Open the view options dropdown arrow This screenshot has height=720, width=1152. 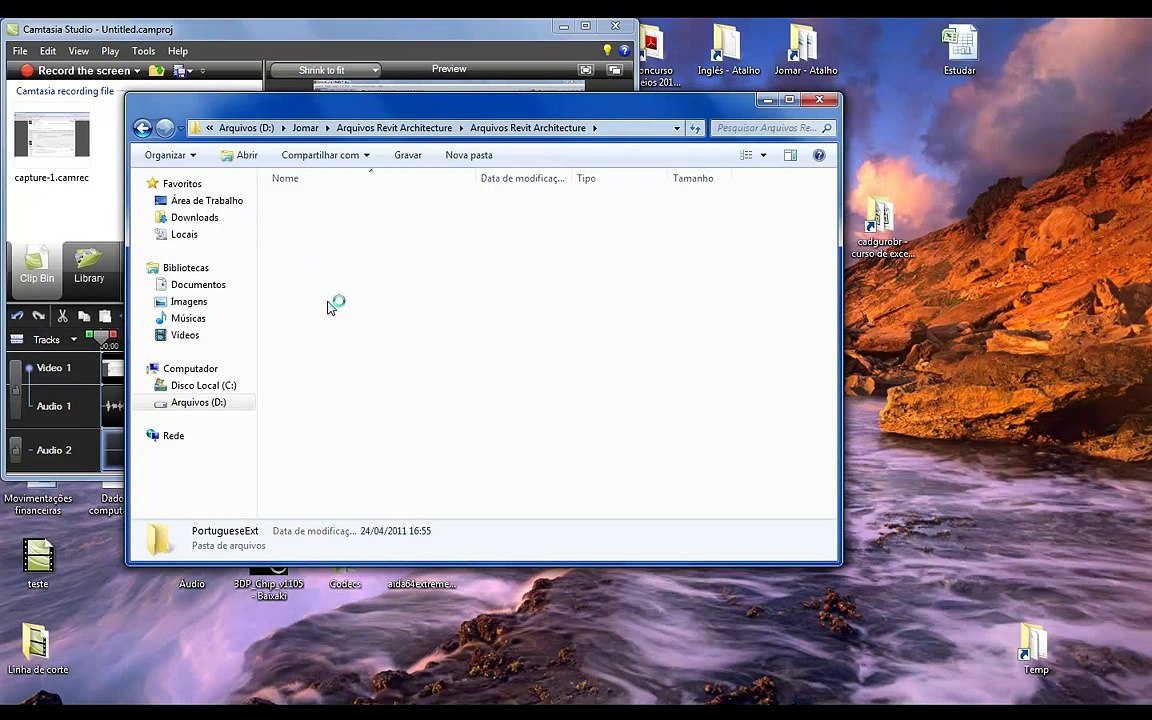(x=763, y=155)
